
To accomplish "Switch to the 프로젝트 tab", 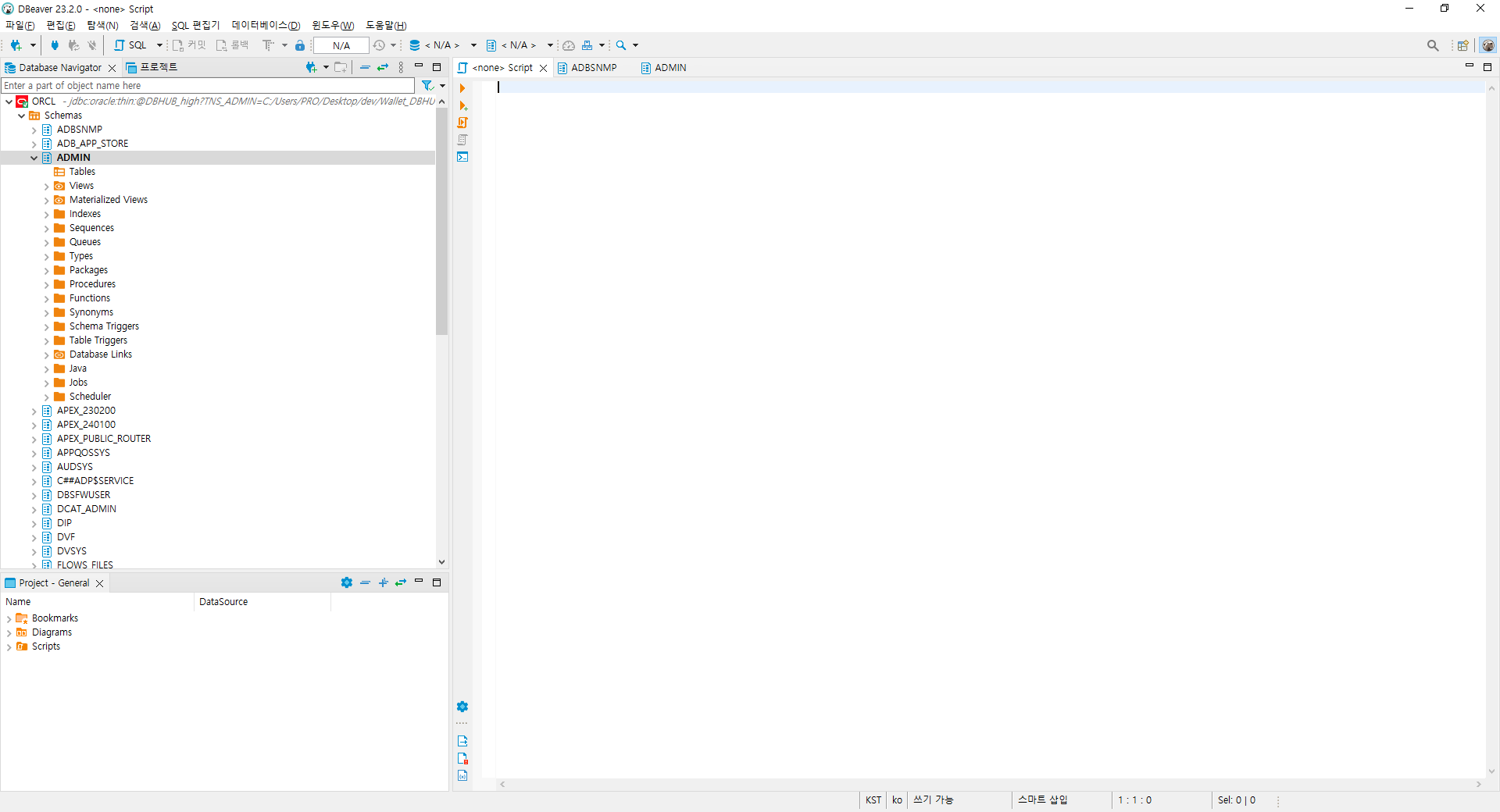I will 152,67.
